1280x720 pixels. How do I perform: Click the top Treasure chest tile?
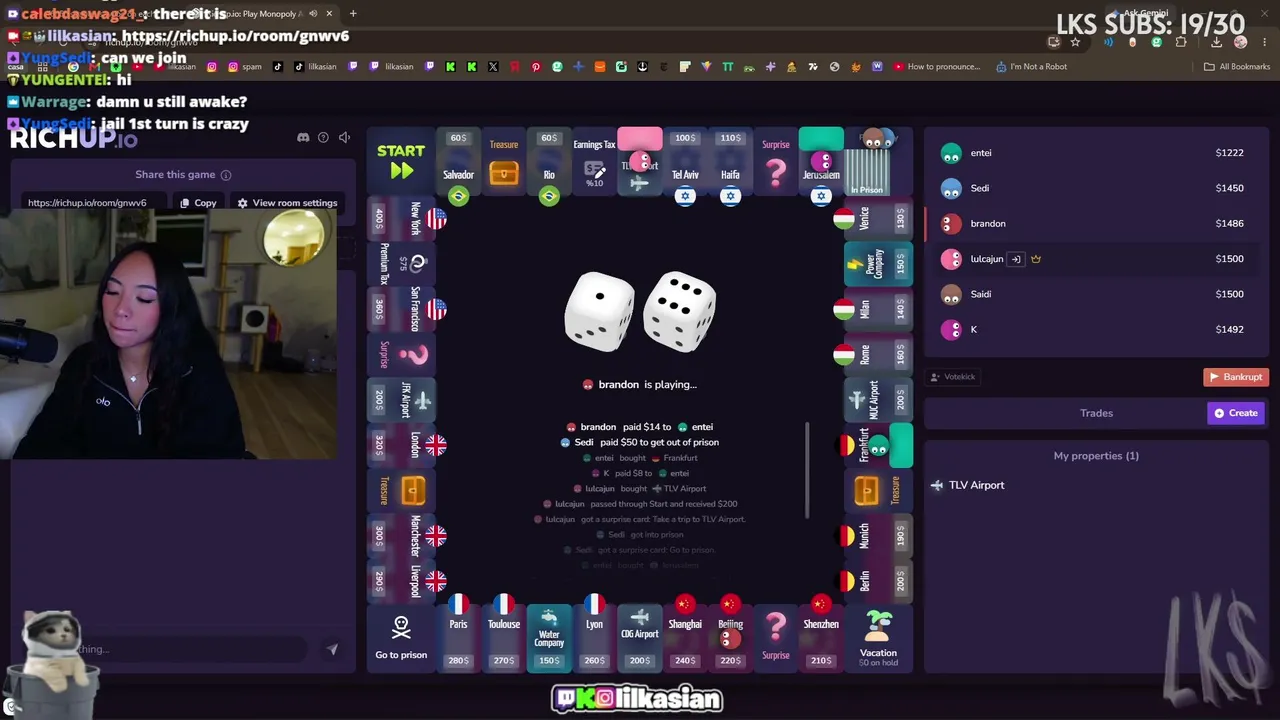[x=504, y=161]
